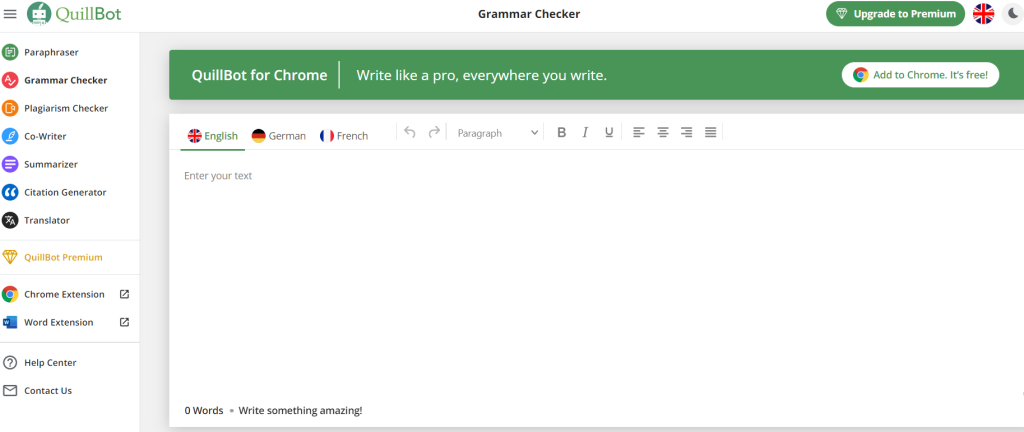Click the Word Extension logo icon
Screen dimensions: 1024x432
(x=10, y=322)
